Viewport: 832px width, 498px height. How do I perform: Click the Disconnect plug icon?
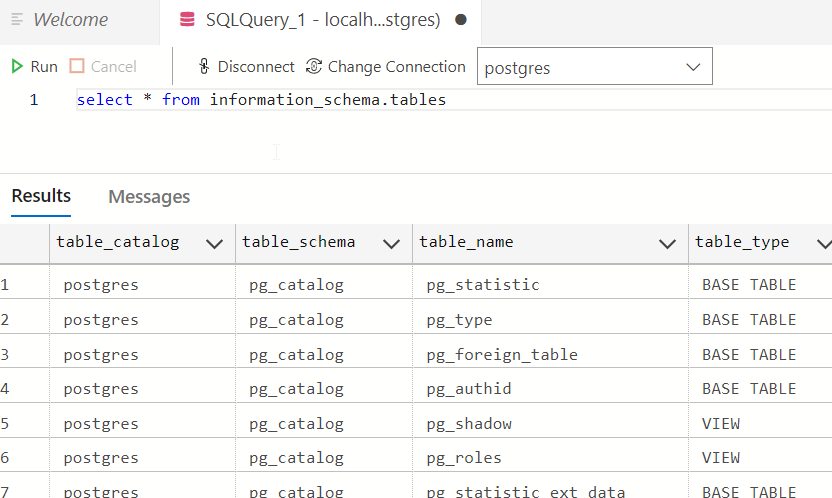tap(204, 67)
